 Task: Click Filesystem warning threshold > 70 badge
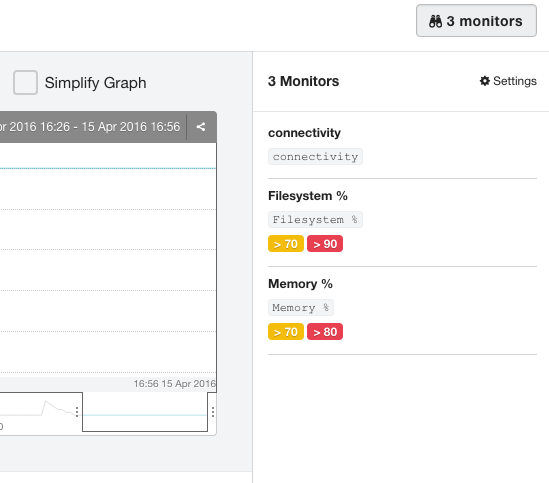[x=286, y=244]
